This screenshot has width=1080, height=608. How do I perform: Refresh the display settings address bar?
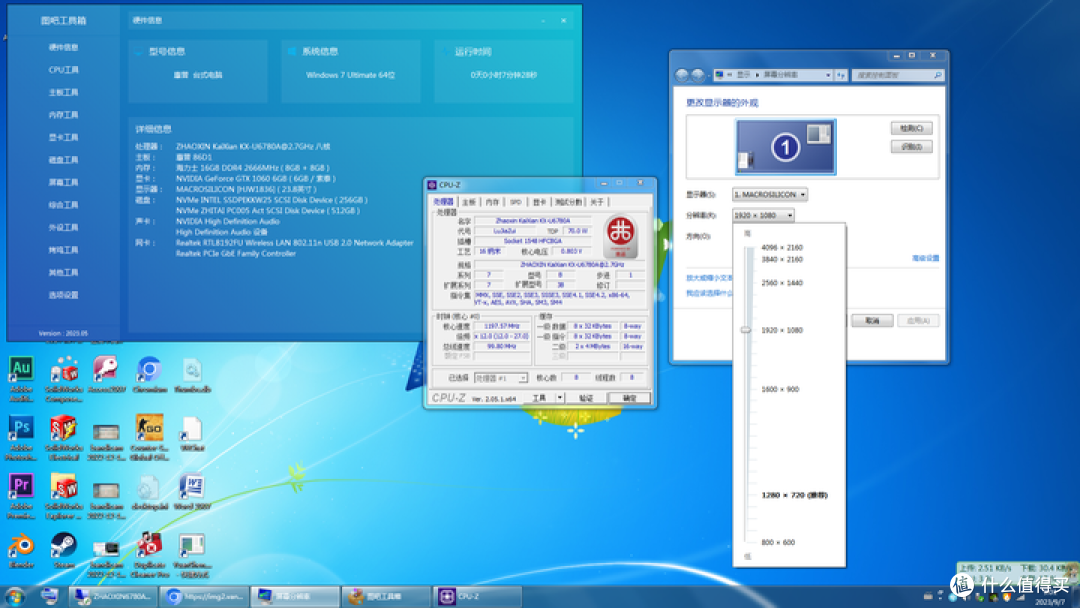(841, 75)
